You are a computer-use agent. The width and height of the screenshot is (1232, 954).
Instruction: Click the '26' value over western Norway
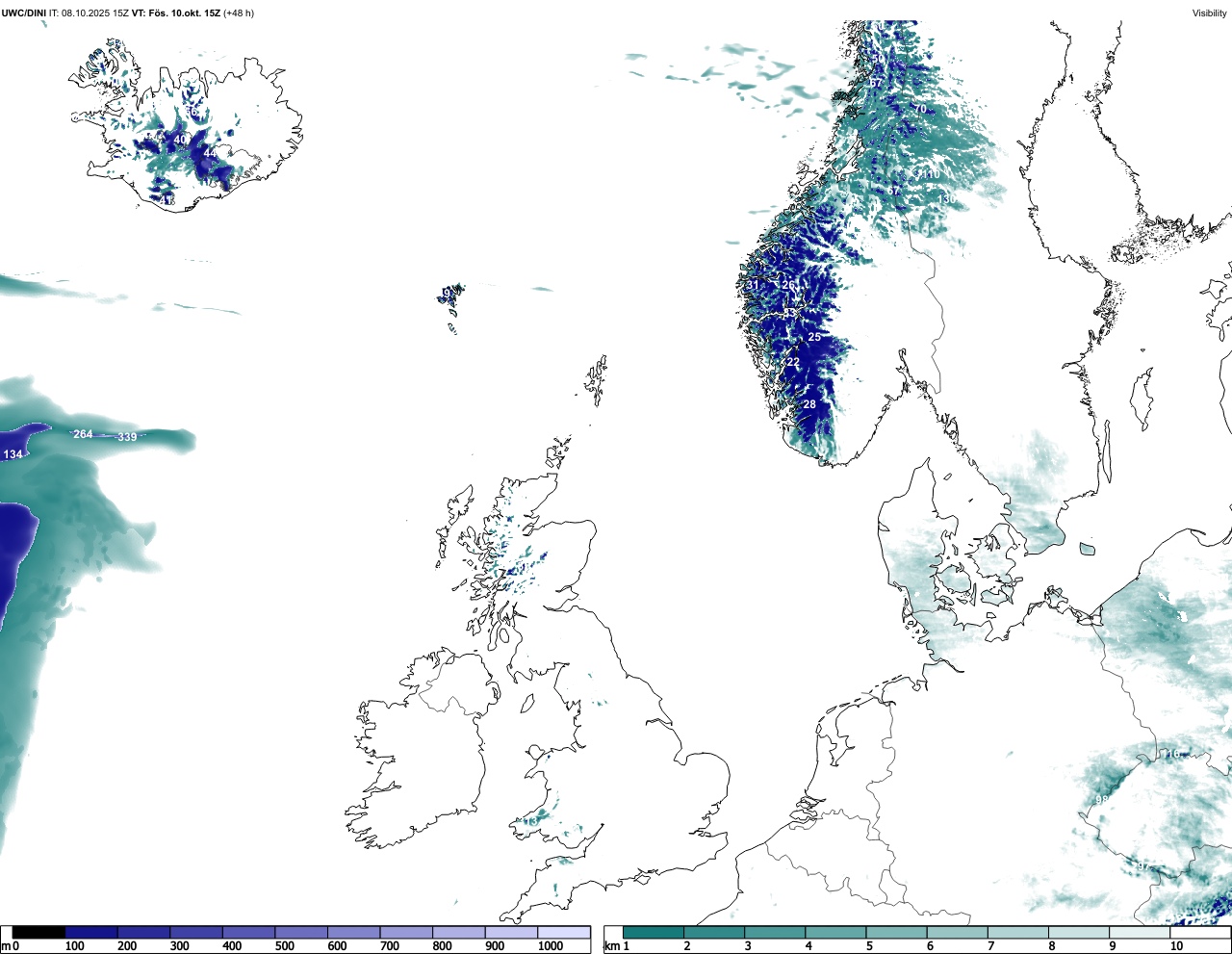pyautogui.click(x=789, y=285)
